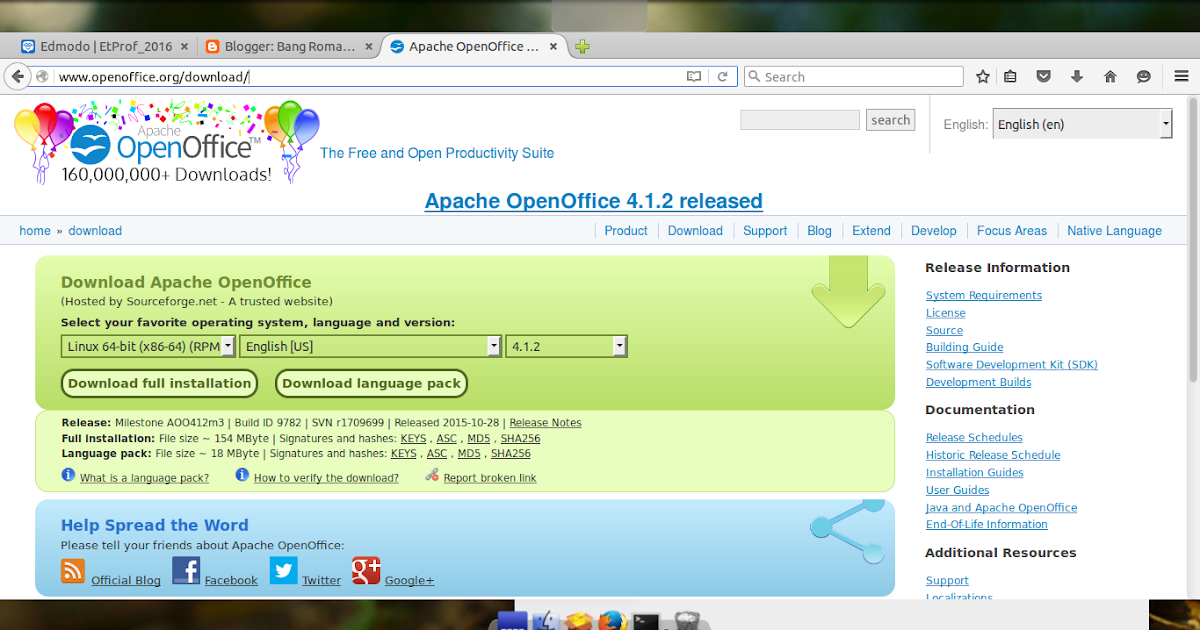Viewport: 1200px width, 630px height.
Task: Click Download full installation button
Action: [159, 383]
